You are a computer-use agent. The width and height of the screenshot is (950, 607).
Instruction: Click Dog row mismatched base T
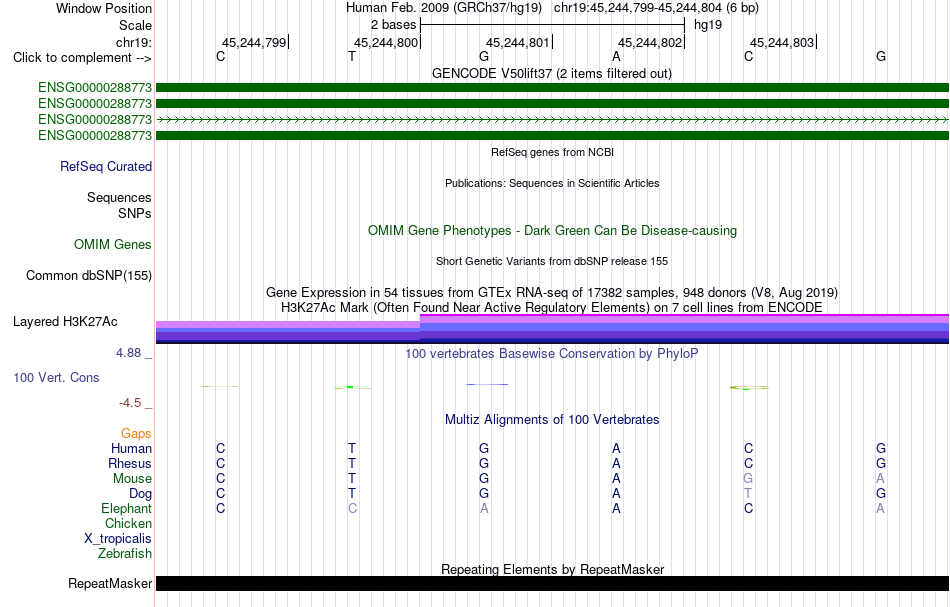748,494
